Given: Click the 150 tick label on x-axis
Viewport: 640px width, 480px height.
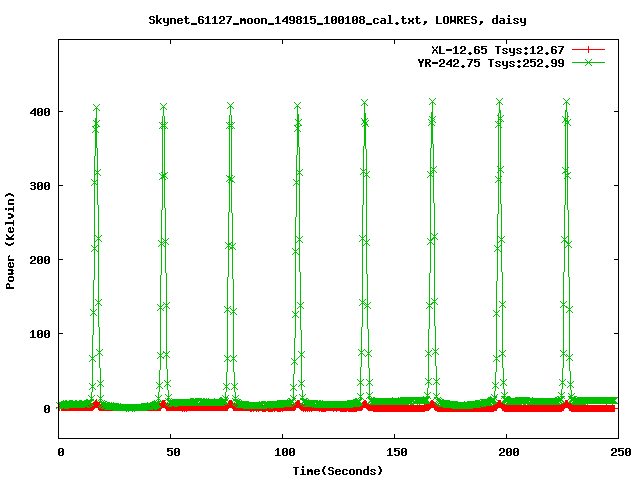Looking at the screenshot, I should click(x=394, y=451).
